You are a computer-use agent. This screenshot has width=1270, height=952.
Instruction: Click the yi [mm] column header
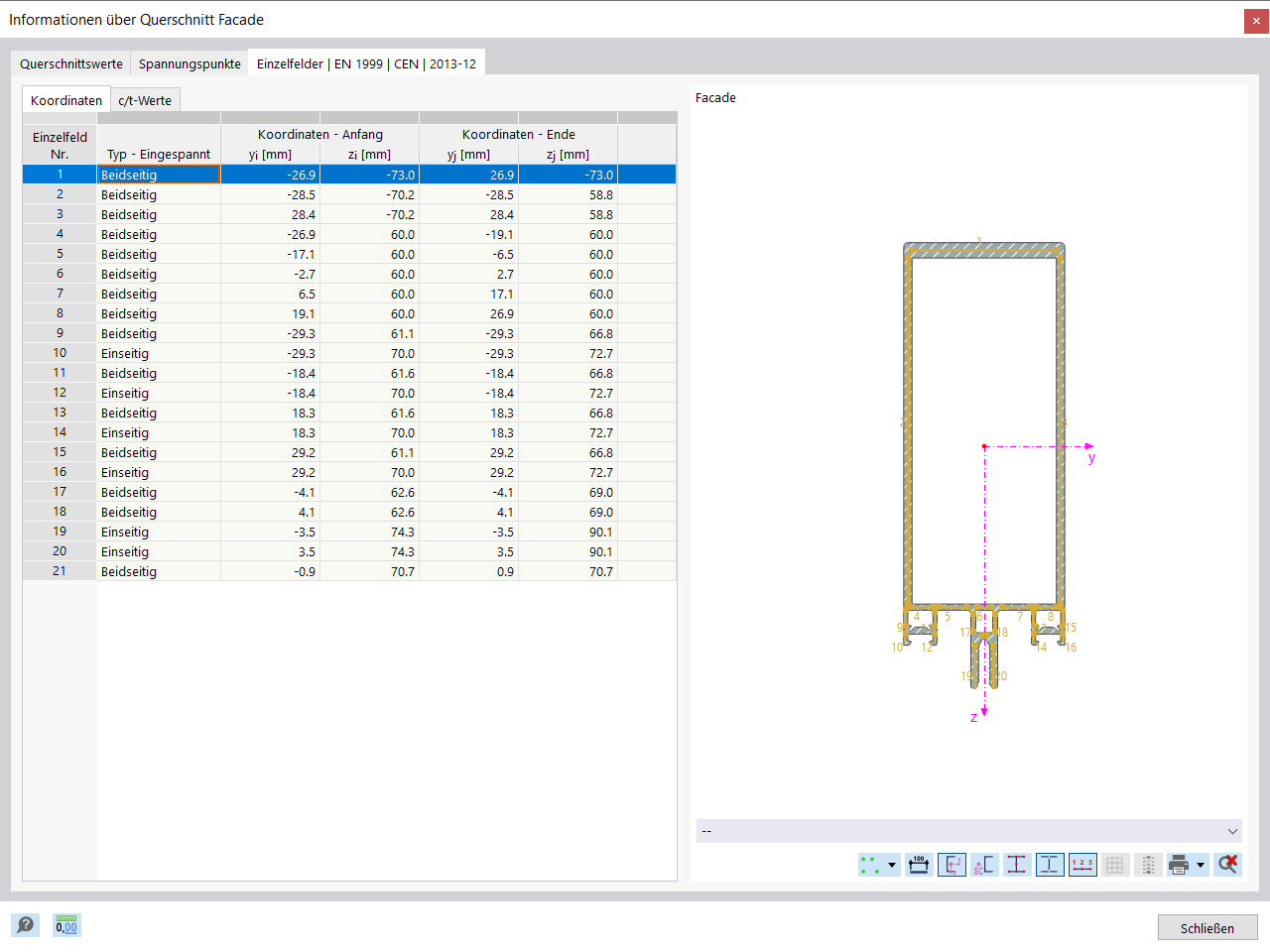click(x=270, y=154)
